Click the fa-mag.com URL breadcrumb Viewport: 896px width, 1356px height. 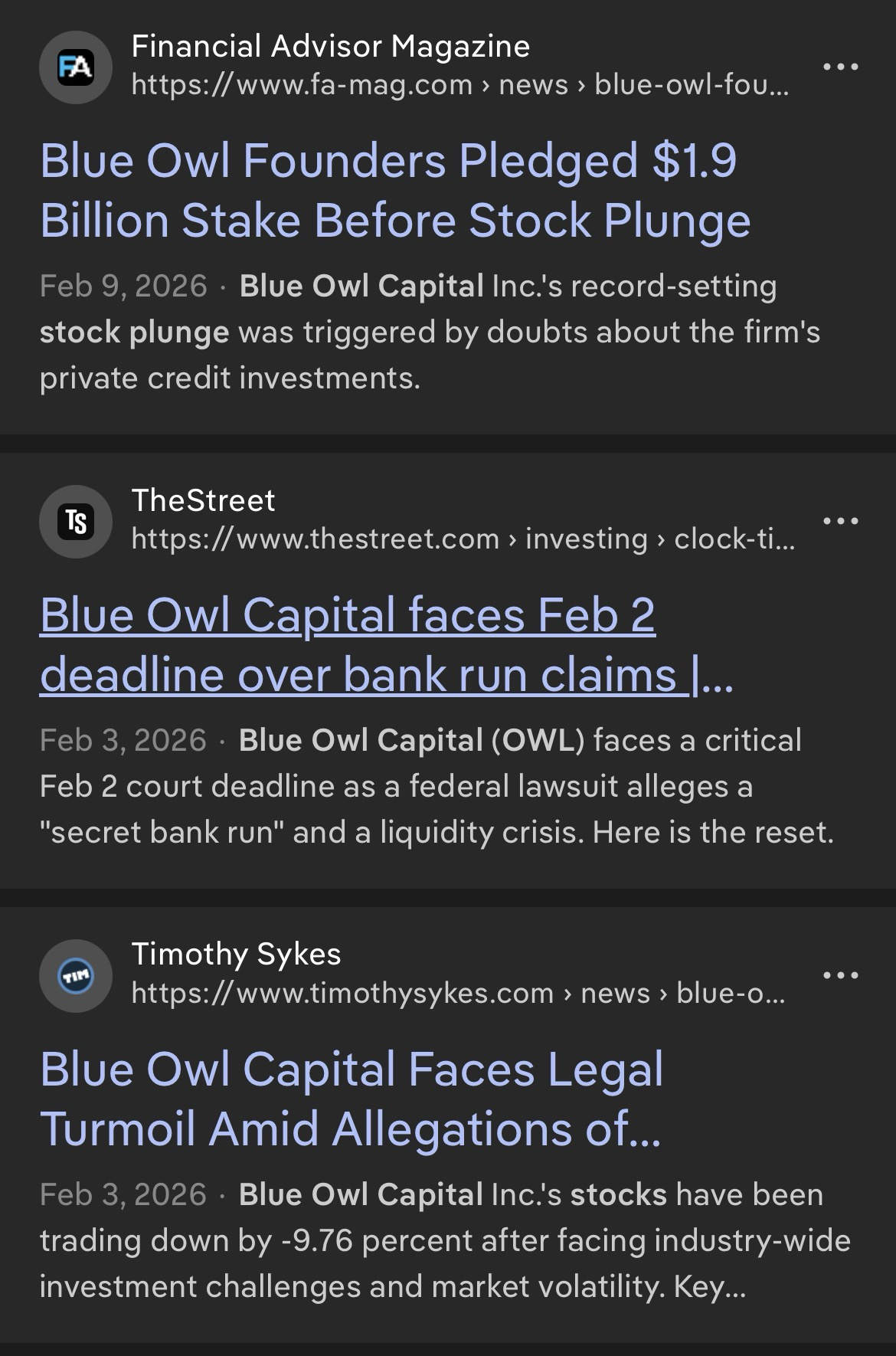pyautogui.click(x=459, y=85)
